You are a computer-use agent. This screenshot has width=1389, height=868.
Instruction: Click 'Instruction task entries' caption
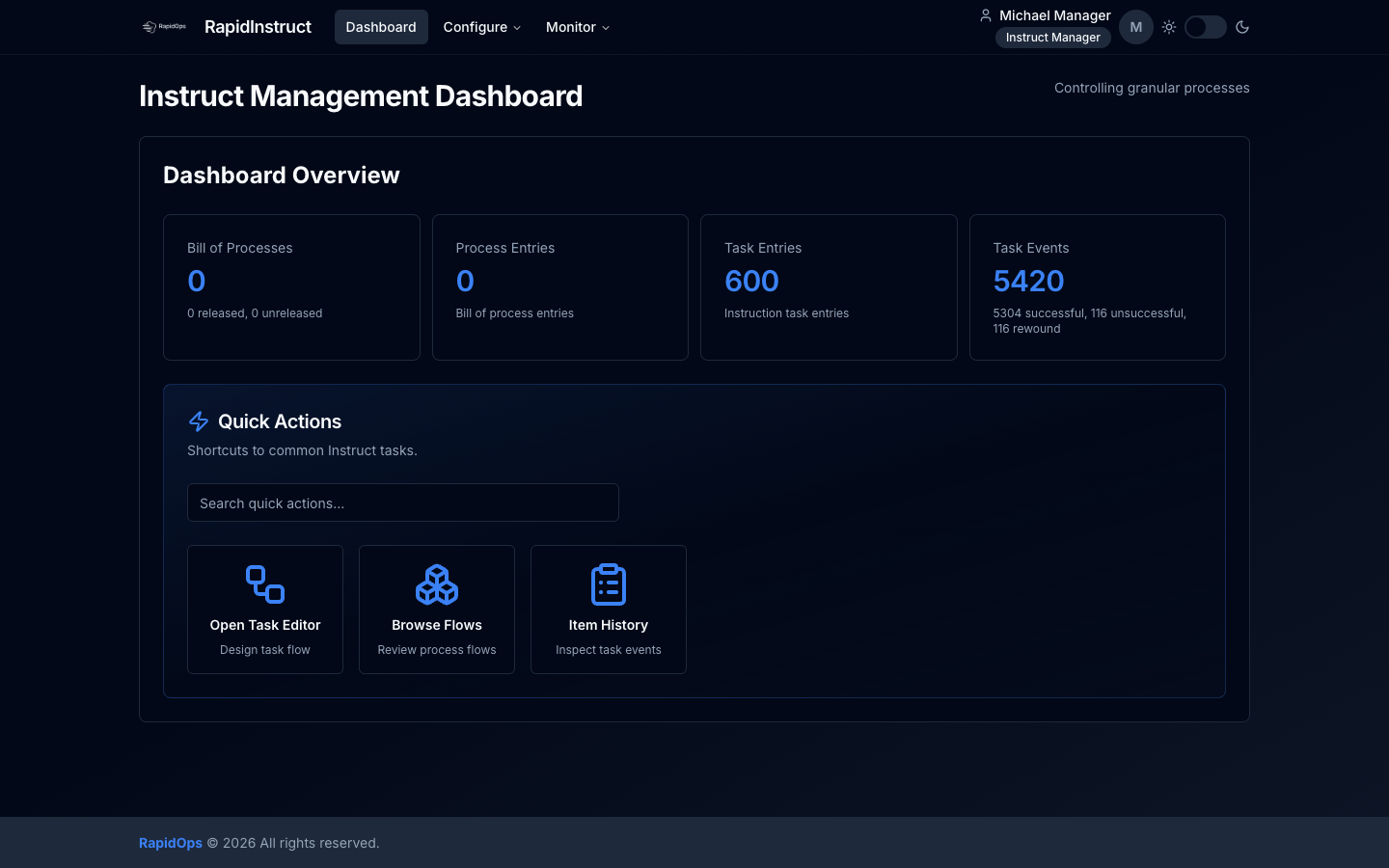click(786, 313)
